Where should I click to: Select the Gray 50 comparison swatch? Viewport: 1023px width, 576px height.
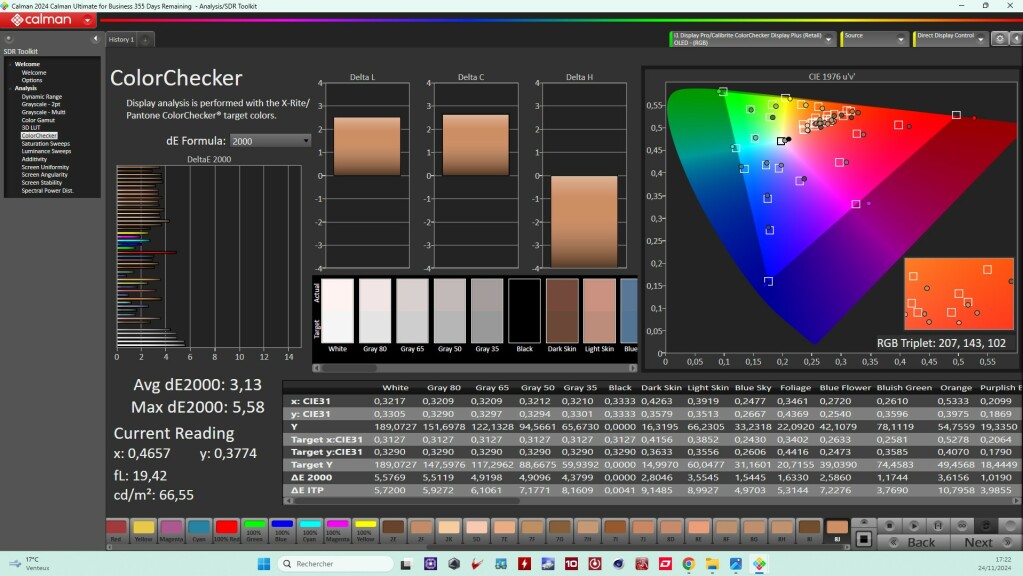coord(450,311)
